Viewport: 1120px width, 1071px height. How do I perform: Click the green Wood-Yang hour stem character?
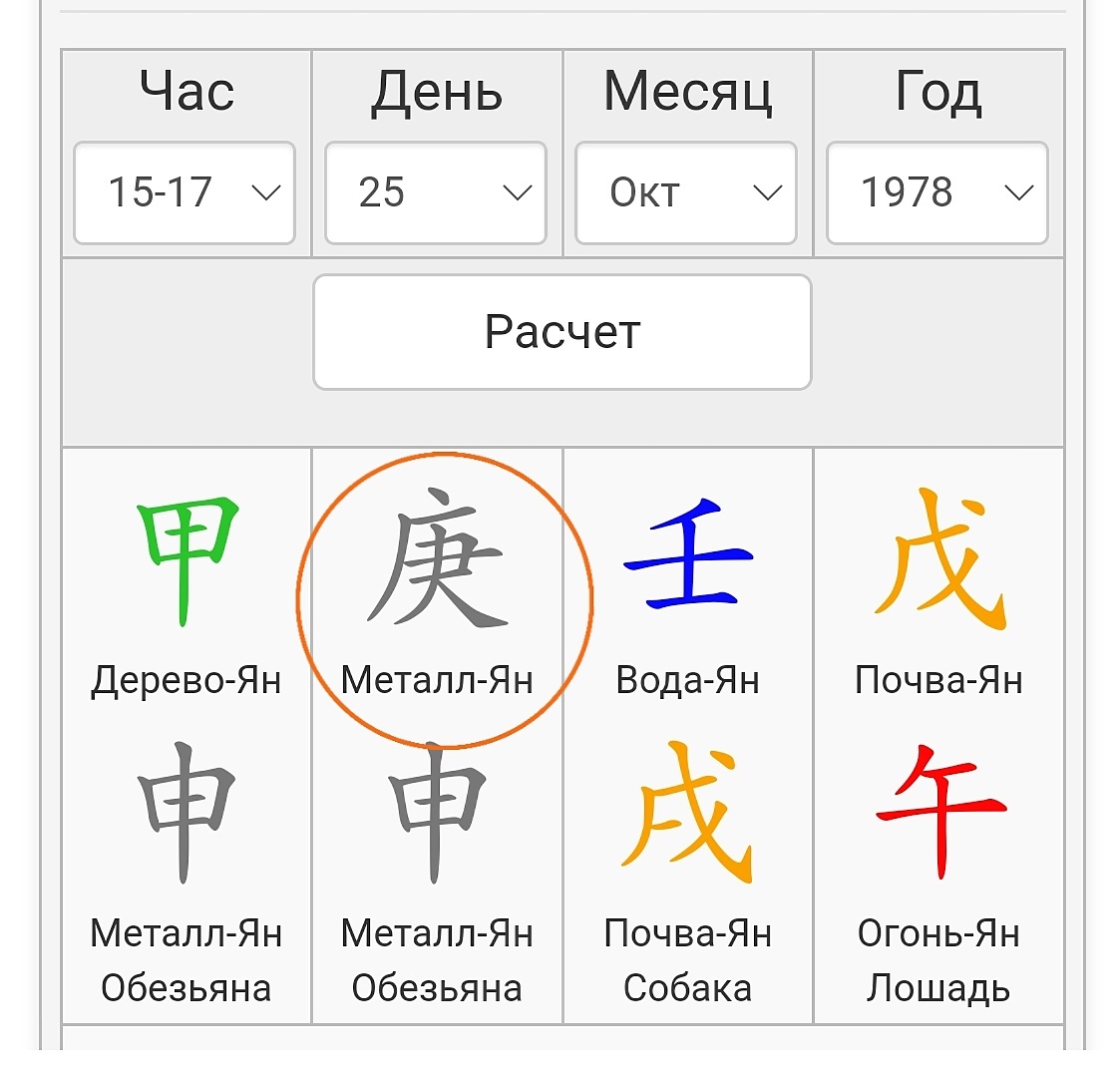187,560
